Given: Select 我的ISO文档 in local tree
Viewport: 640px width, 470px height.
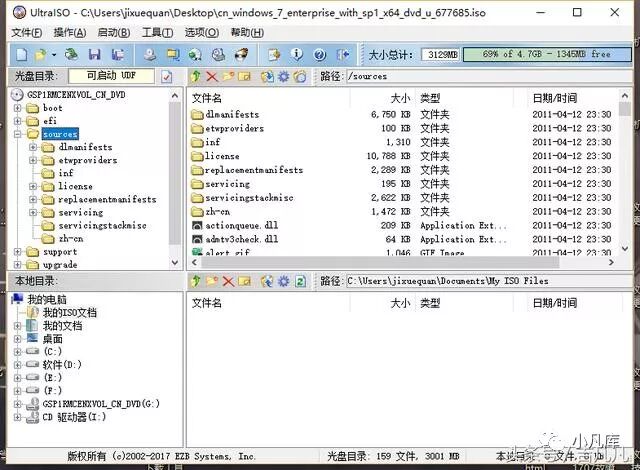Looking at the screenshot, I should coord(70,313).
